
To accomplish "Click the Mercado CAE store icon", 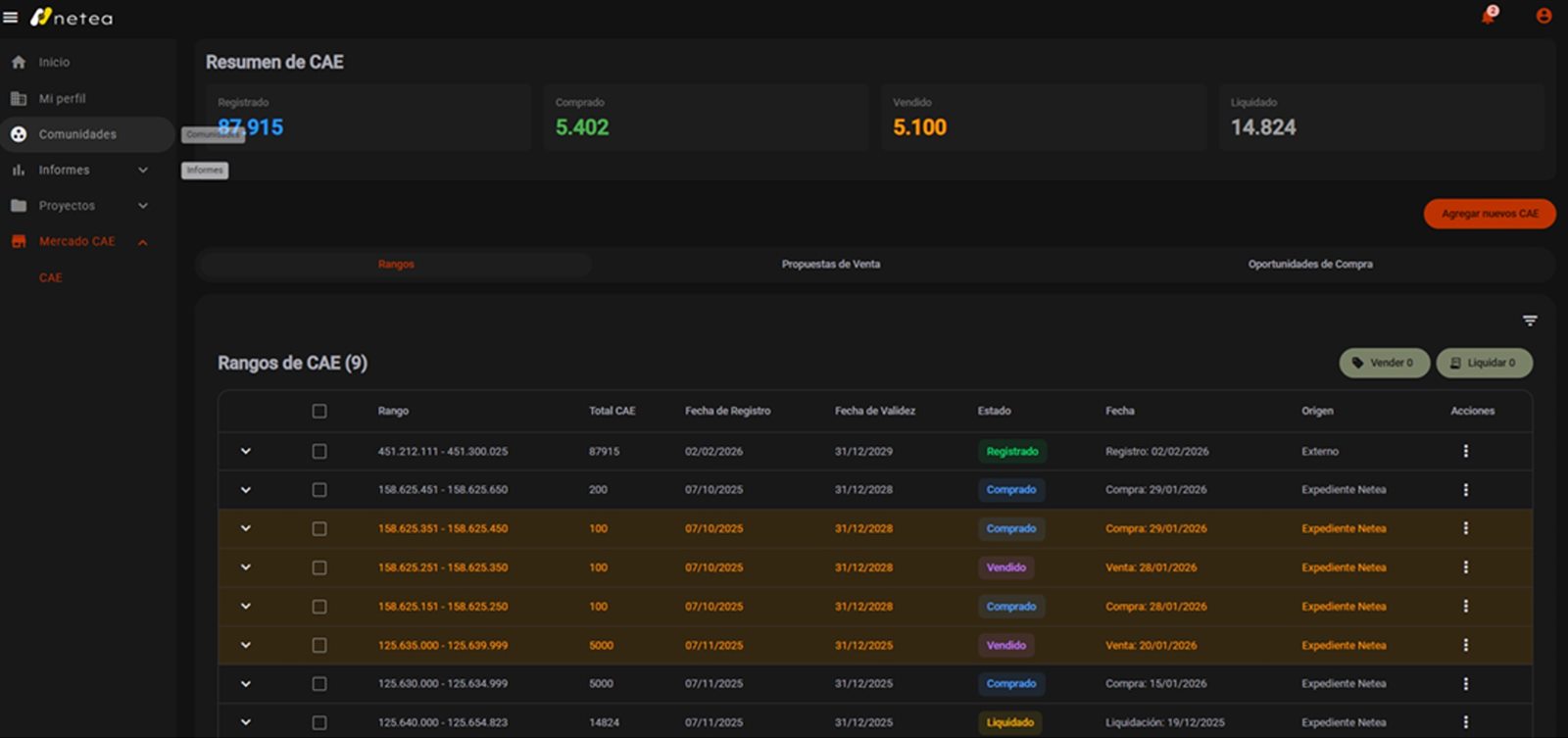I will point(19,241).
